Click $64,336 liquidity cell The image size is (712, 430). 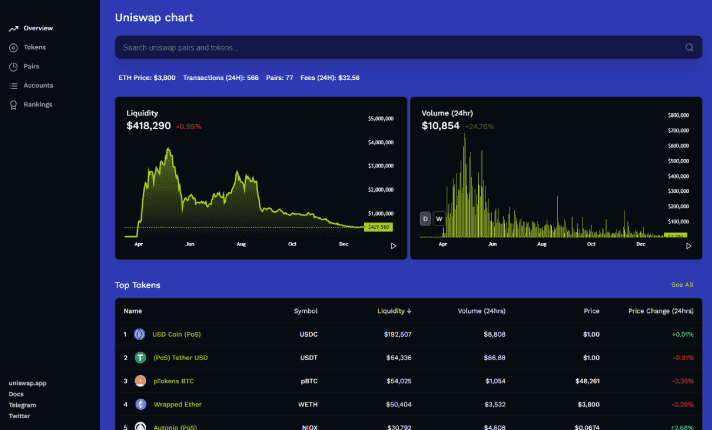pyautogui.click(x=399, y=357)
